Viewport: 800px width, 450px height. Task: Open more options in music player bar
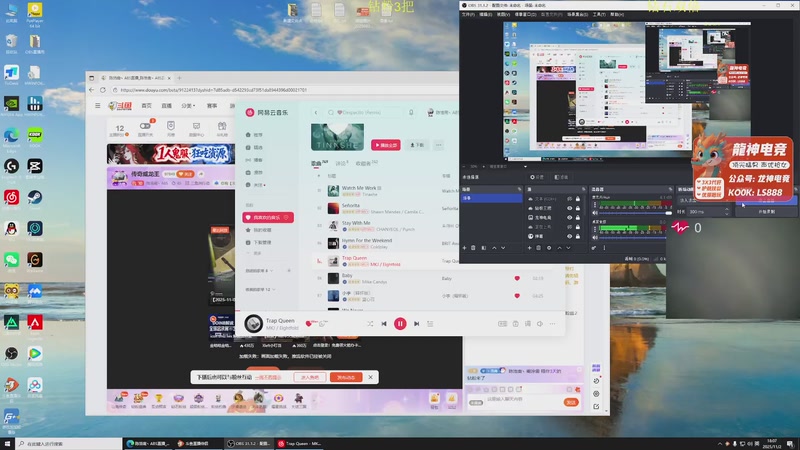coord(553,323)
